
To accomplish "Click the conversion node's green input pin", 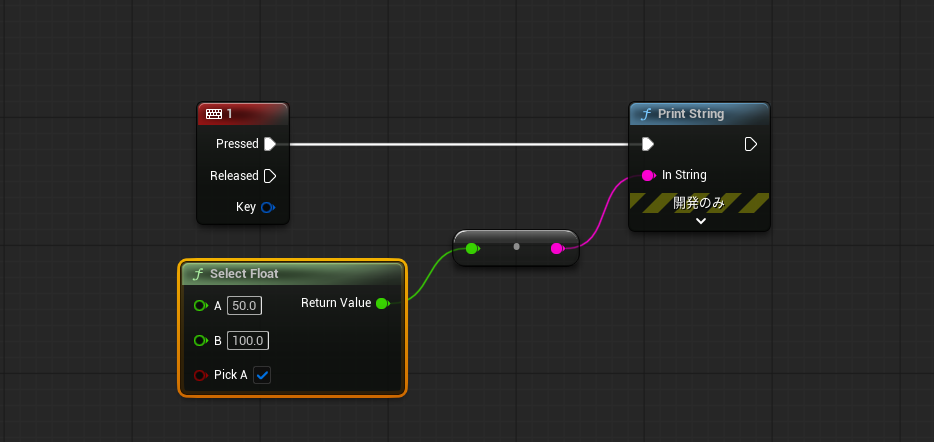I will click(x=472, y=247).
